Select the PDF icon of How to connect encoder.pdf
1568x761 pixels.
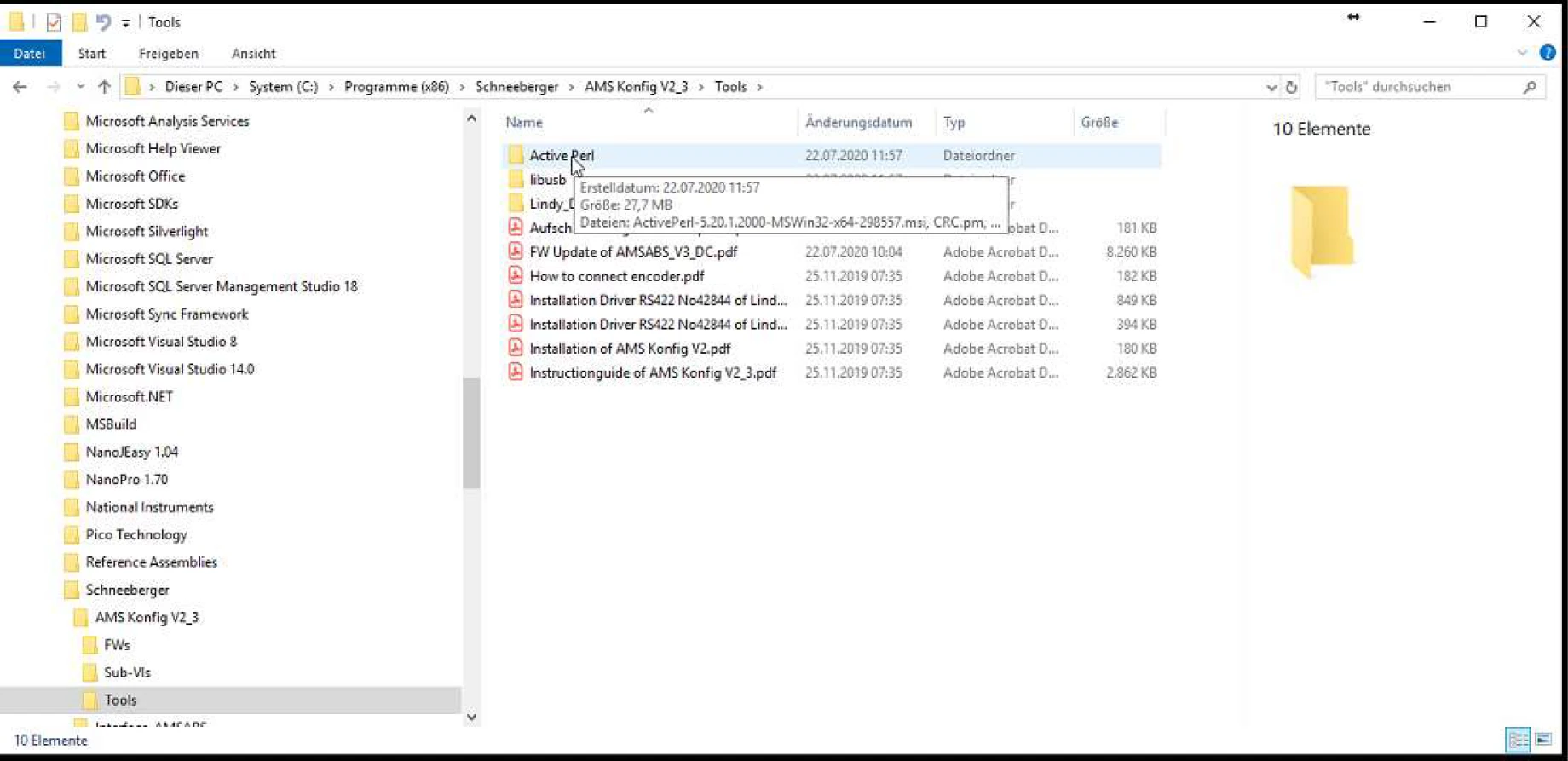[516, 275]
